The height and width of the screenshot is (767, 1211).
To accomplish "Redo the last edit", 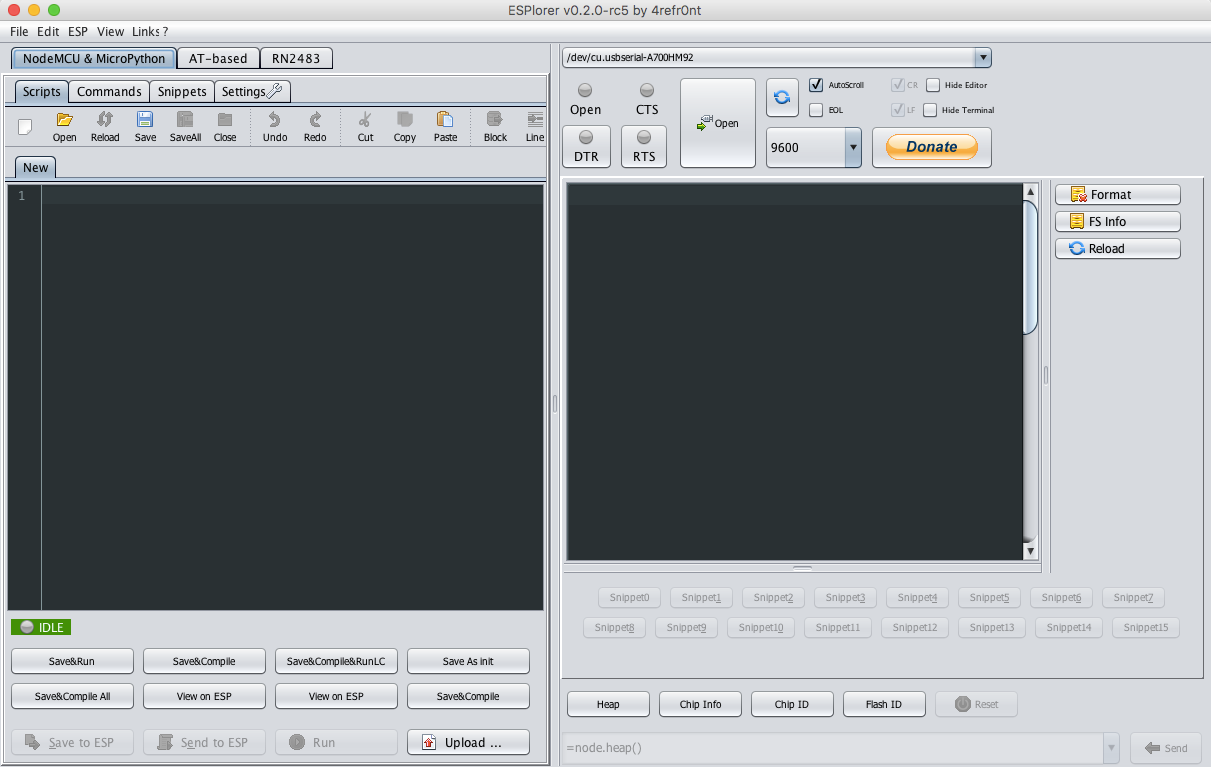I will pyautogui.click(x=315, y=127).
